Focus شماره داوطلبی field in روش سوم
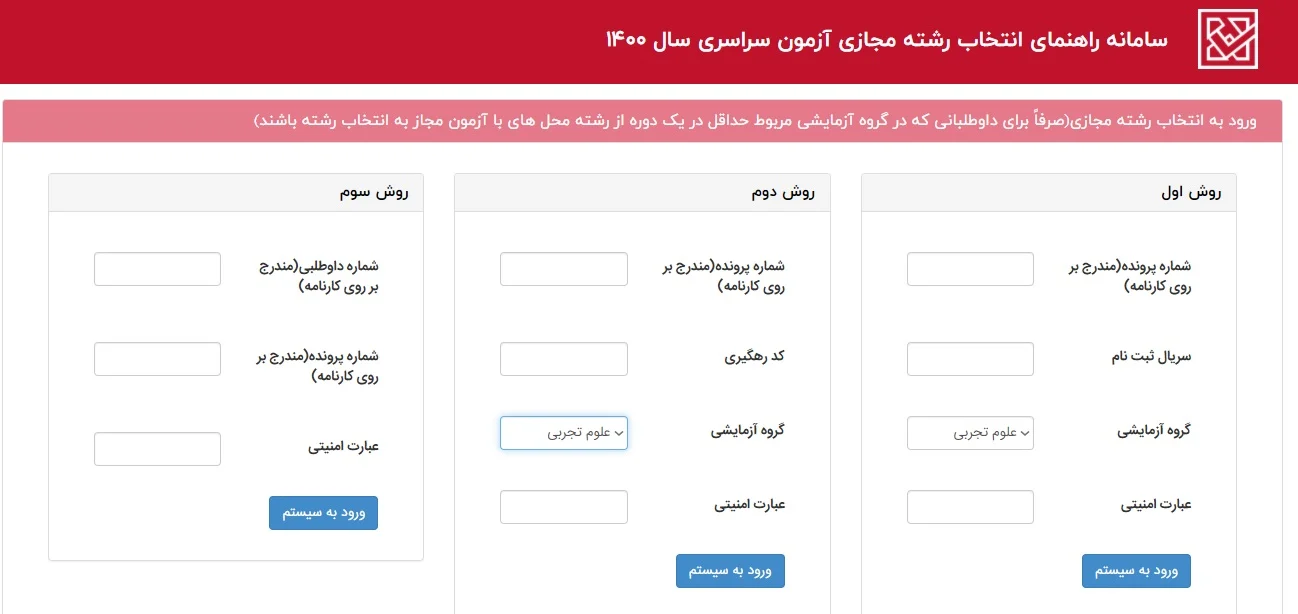The height and width of the screenshot is (614, 1298). (157, 269)
